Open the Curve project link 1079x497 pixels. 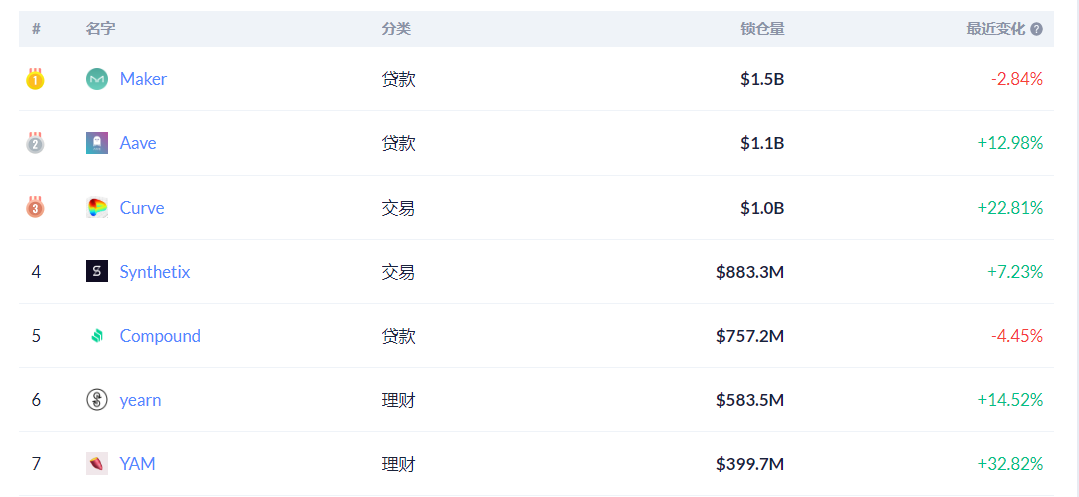tap(142, 208)
